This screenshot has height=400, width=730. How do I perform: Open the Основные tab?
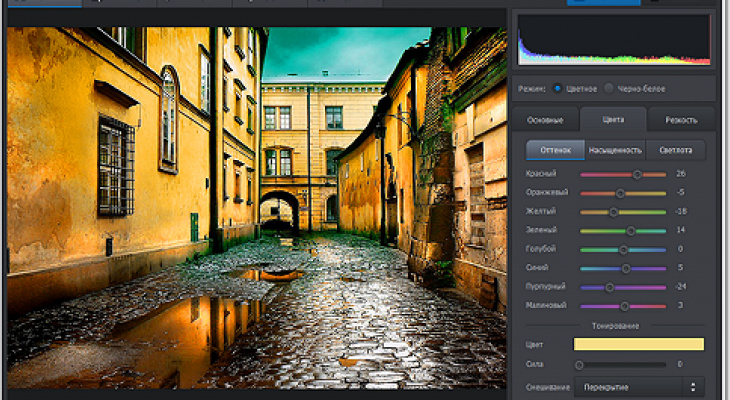[545, 120]
